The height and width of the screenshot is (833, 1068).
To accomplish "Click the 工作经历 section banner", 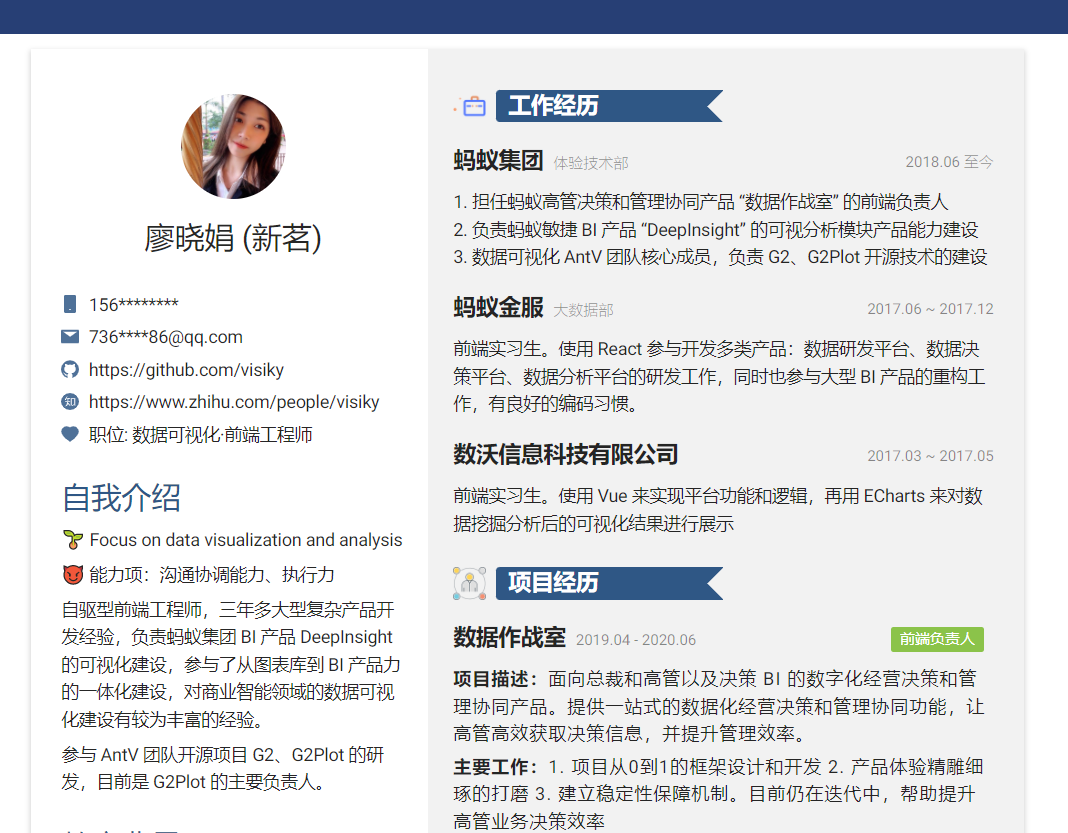I will coord(609,106).
